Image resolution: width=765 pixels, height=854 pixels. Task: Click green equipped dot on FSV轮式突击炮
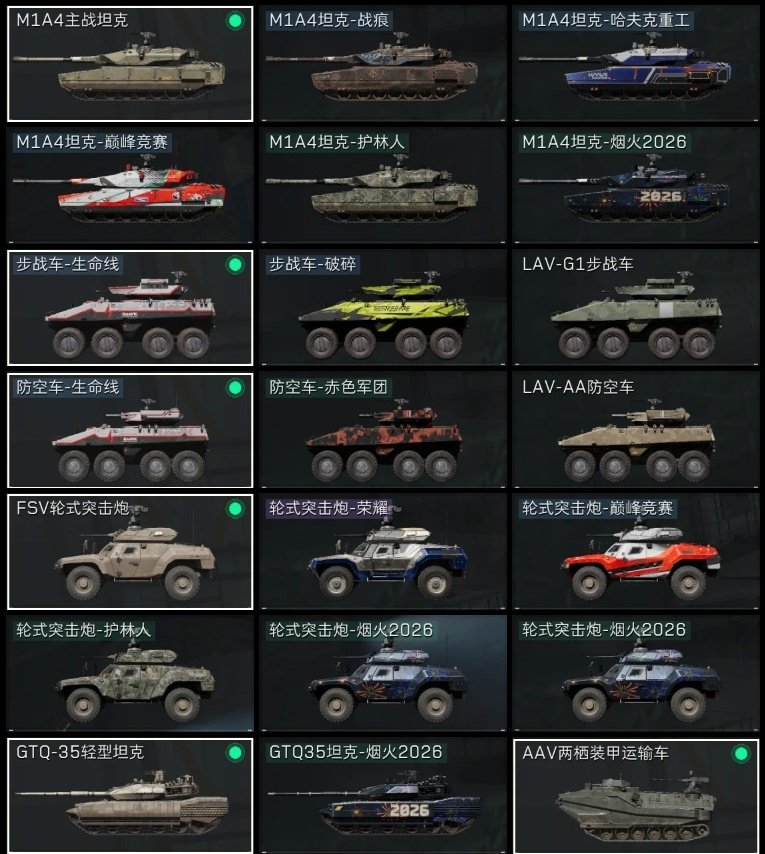tap(235, 509)
